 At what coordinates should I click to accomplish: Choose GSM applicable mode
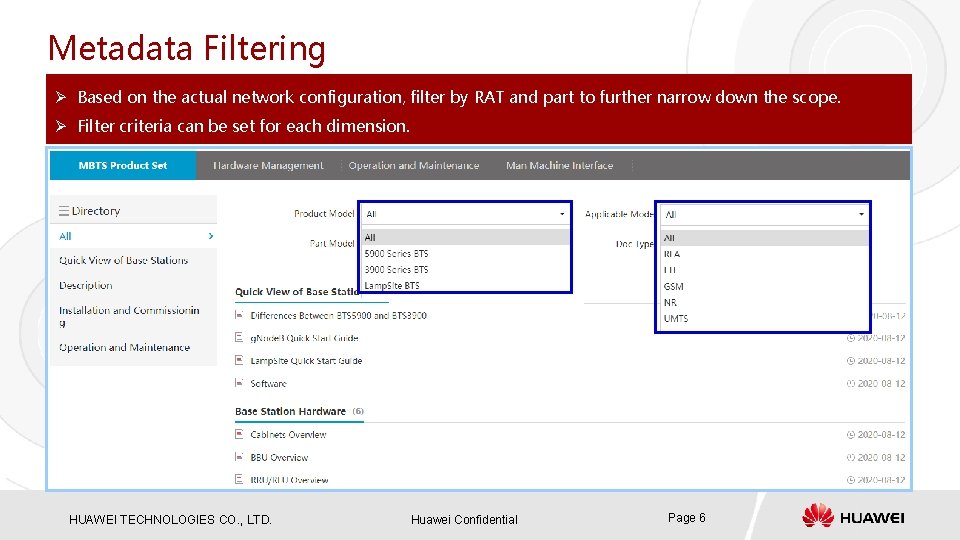click(x=673, y=287)
